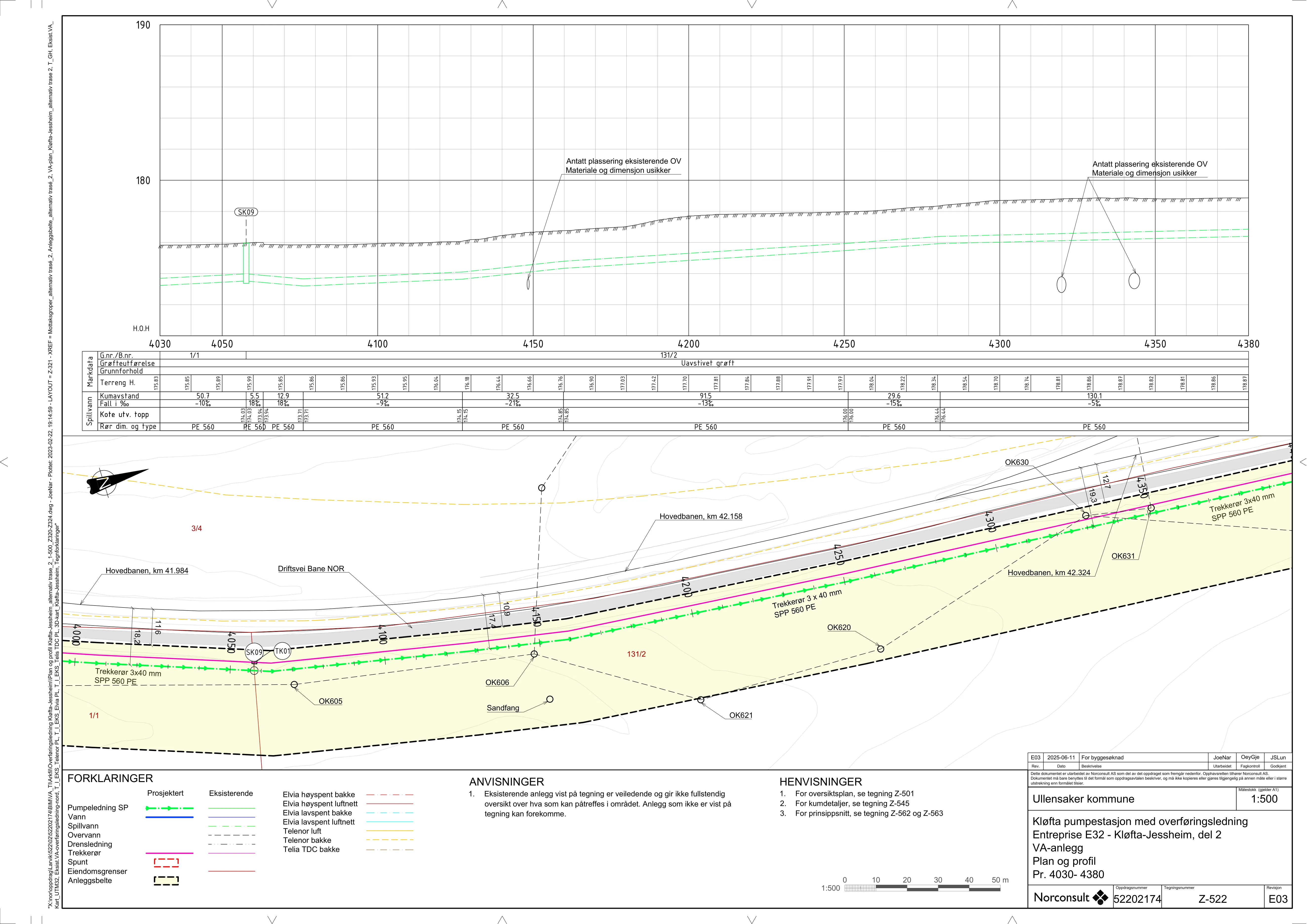
Task: Click the FORKLARINGER heading
Action: (110, 779)
